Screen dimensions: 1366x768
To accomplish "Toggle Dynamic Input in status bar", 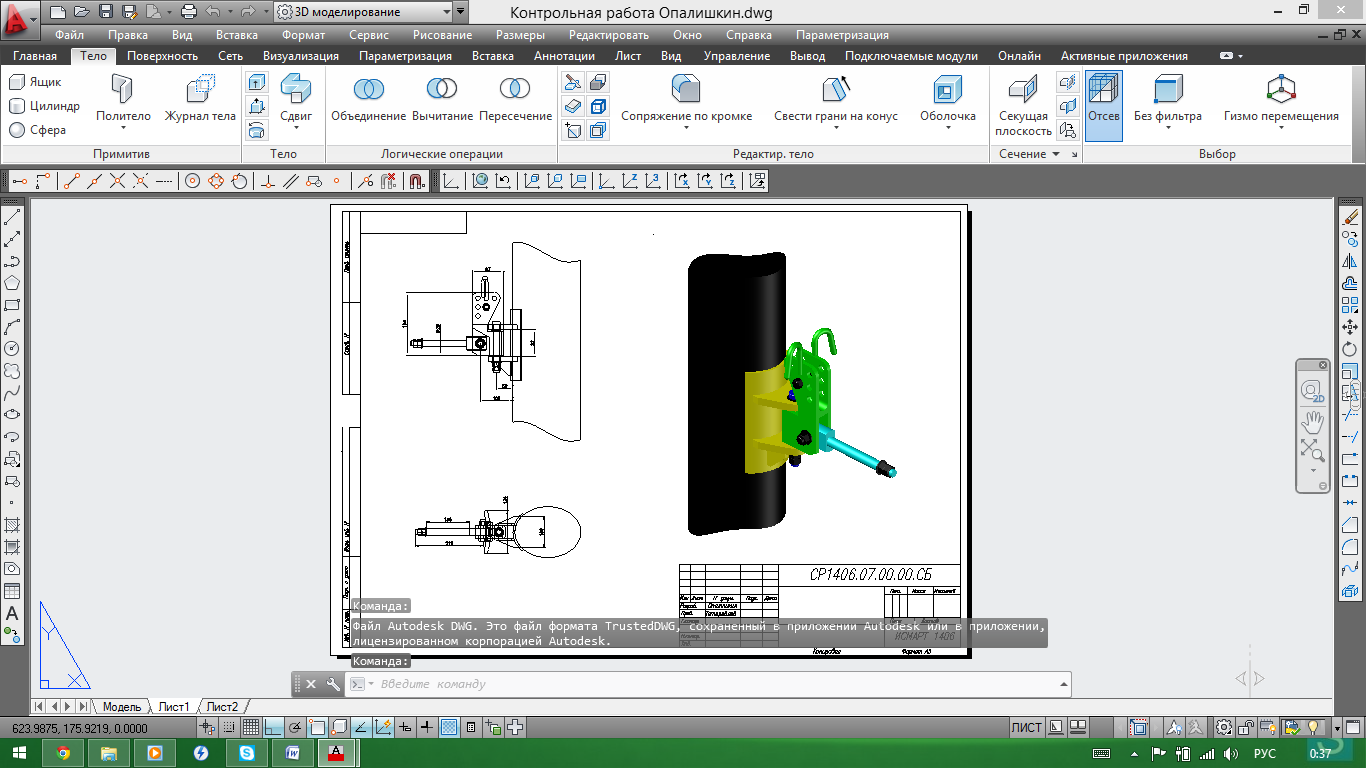I will [404, 727].
